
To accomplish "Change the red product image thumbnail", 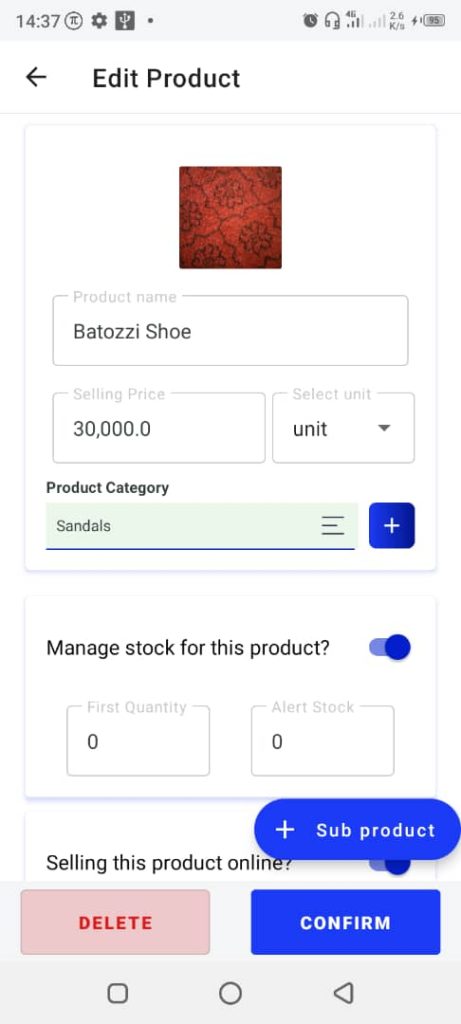I will (230, 217).
